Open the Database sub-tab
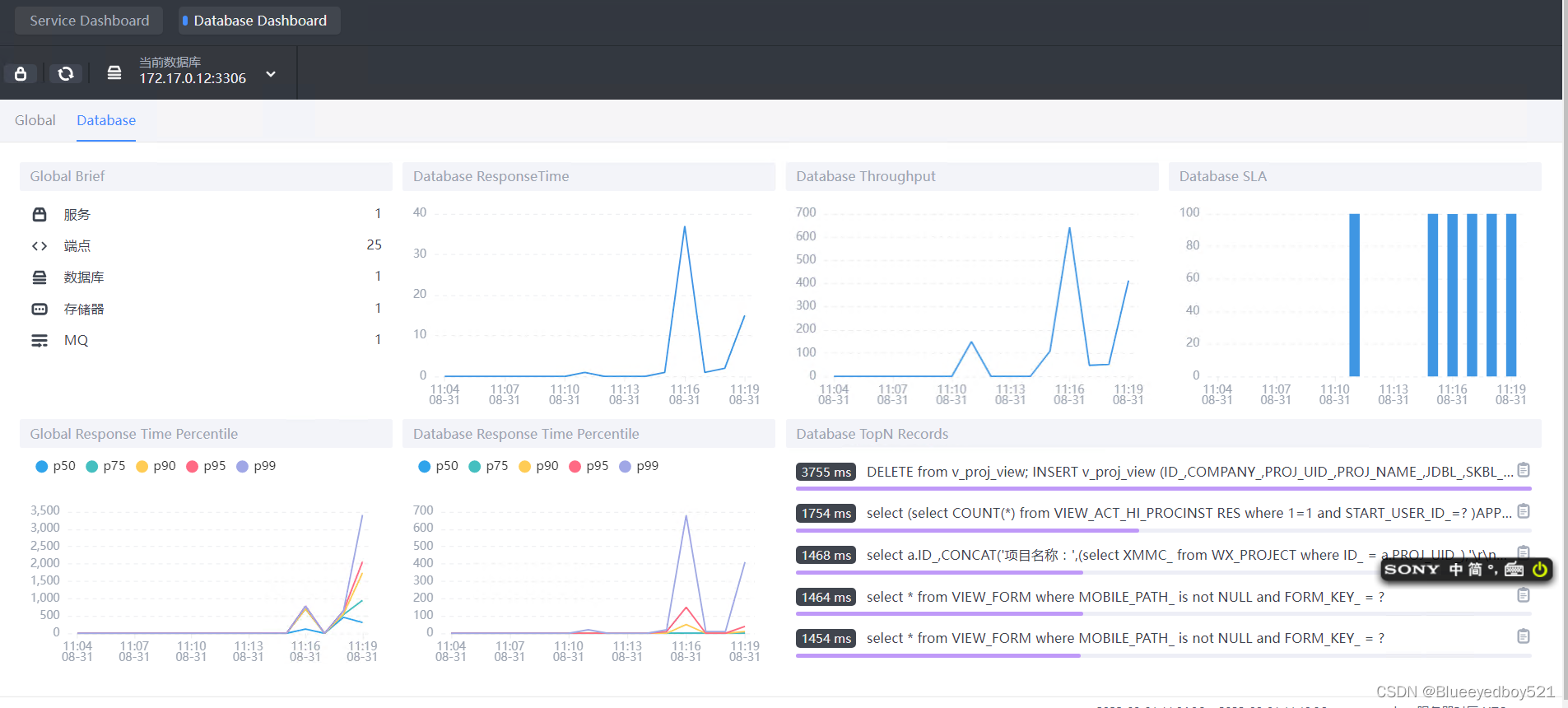Screen dimensions: 1568x708 [106, 120]
